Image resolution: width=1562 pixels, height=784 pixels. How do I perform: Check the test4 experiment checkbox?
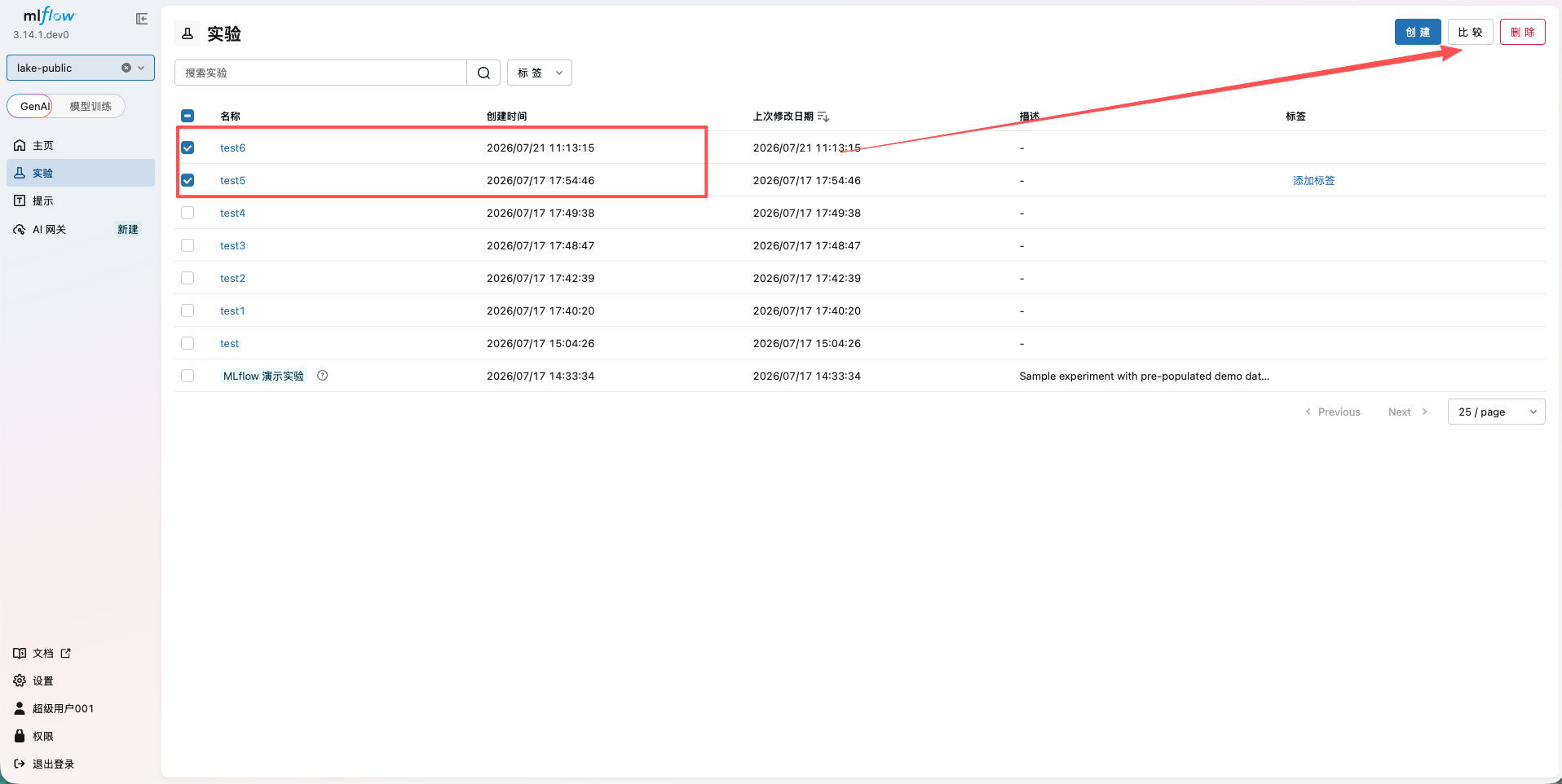(188, 213)
